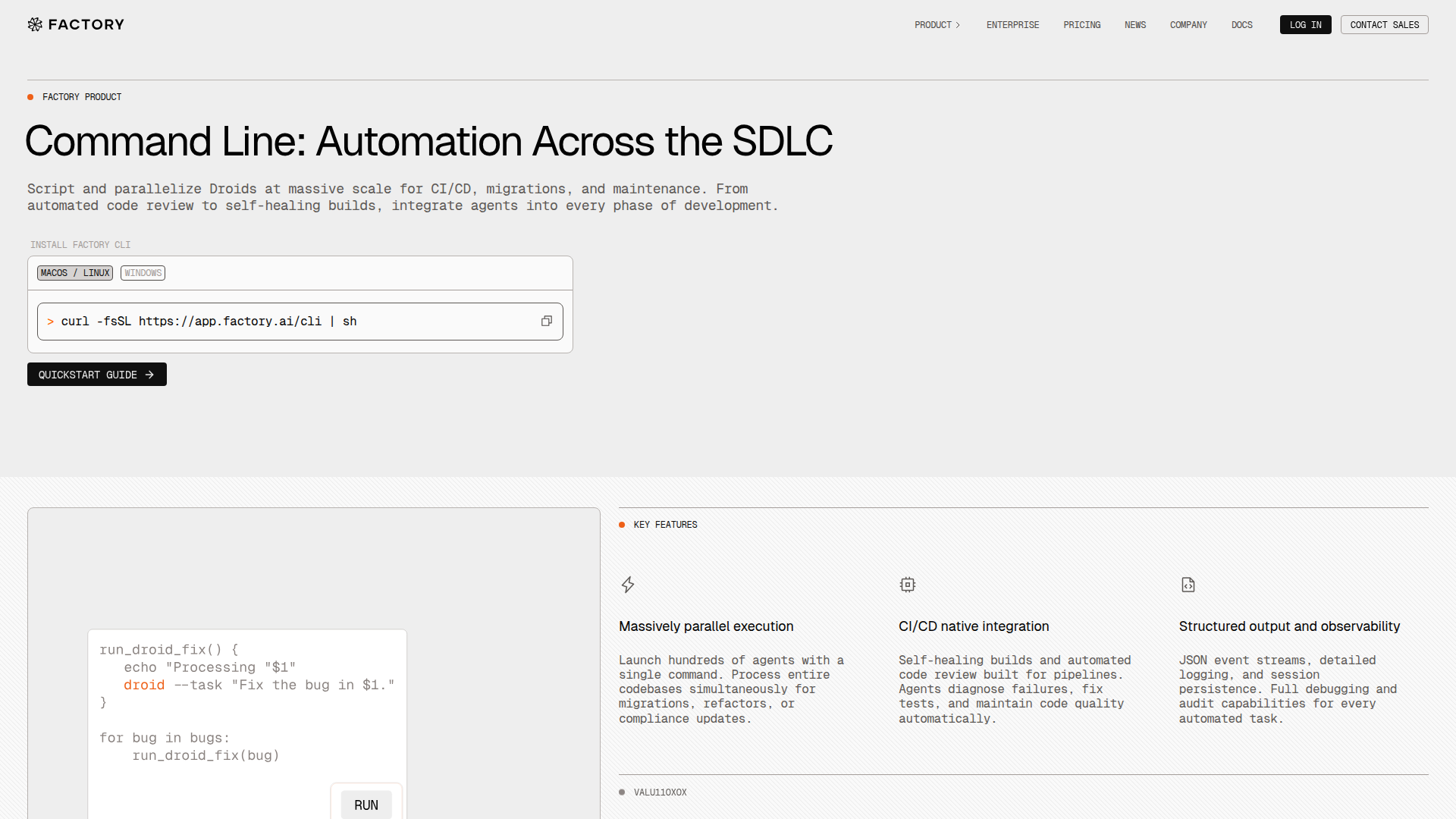Navigate to the PRICING page
Image resolution: width=1456 pixels, height=819 pixels.
[1082, 24]
